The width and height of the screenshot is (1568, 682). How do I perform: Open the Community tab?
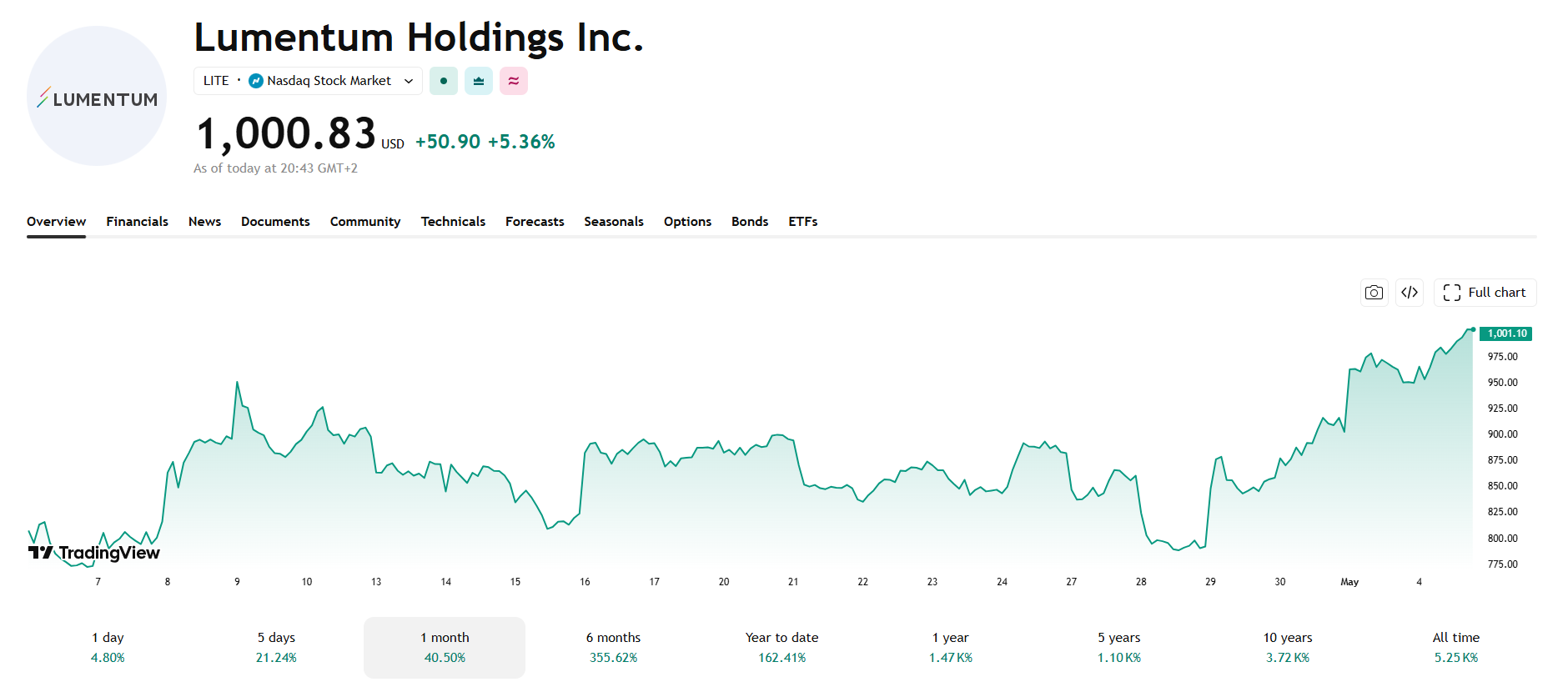(x=365, y=222)
